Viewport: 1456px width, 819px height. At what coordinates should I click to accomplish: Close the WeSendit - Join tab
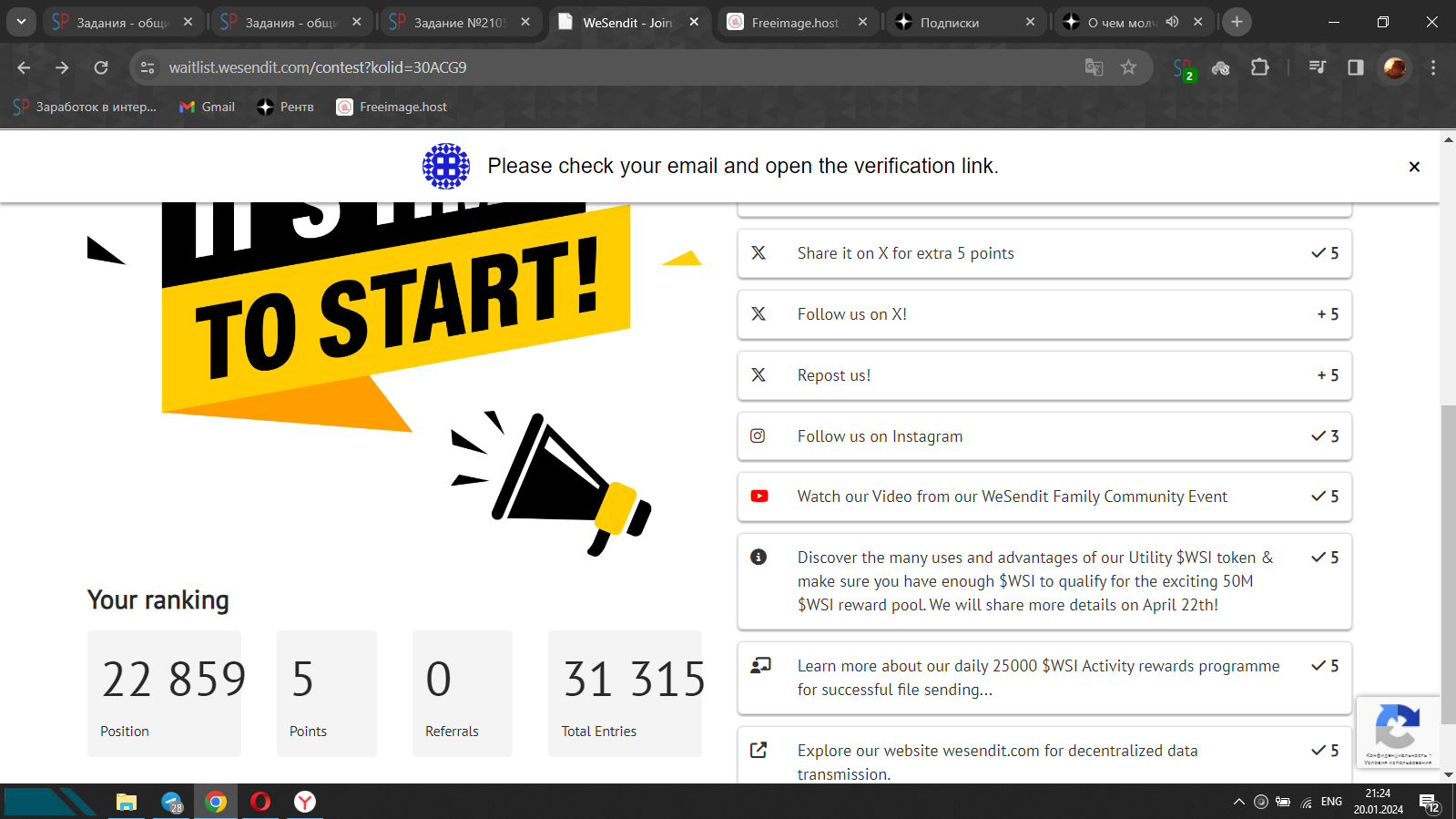(694, 22)
